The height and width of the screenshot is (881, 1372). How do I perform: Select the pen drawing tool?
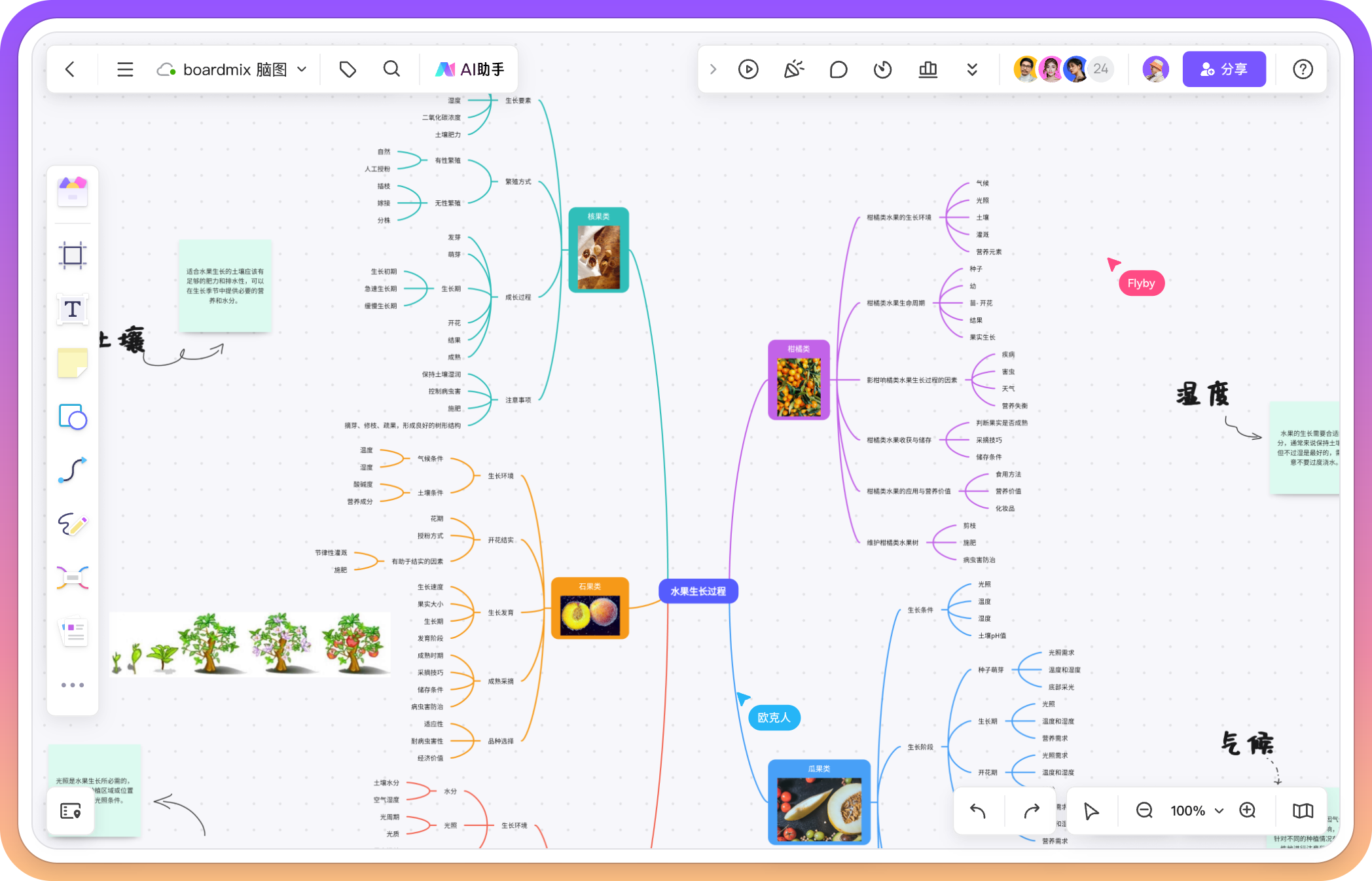(x=73, y=524)
